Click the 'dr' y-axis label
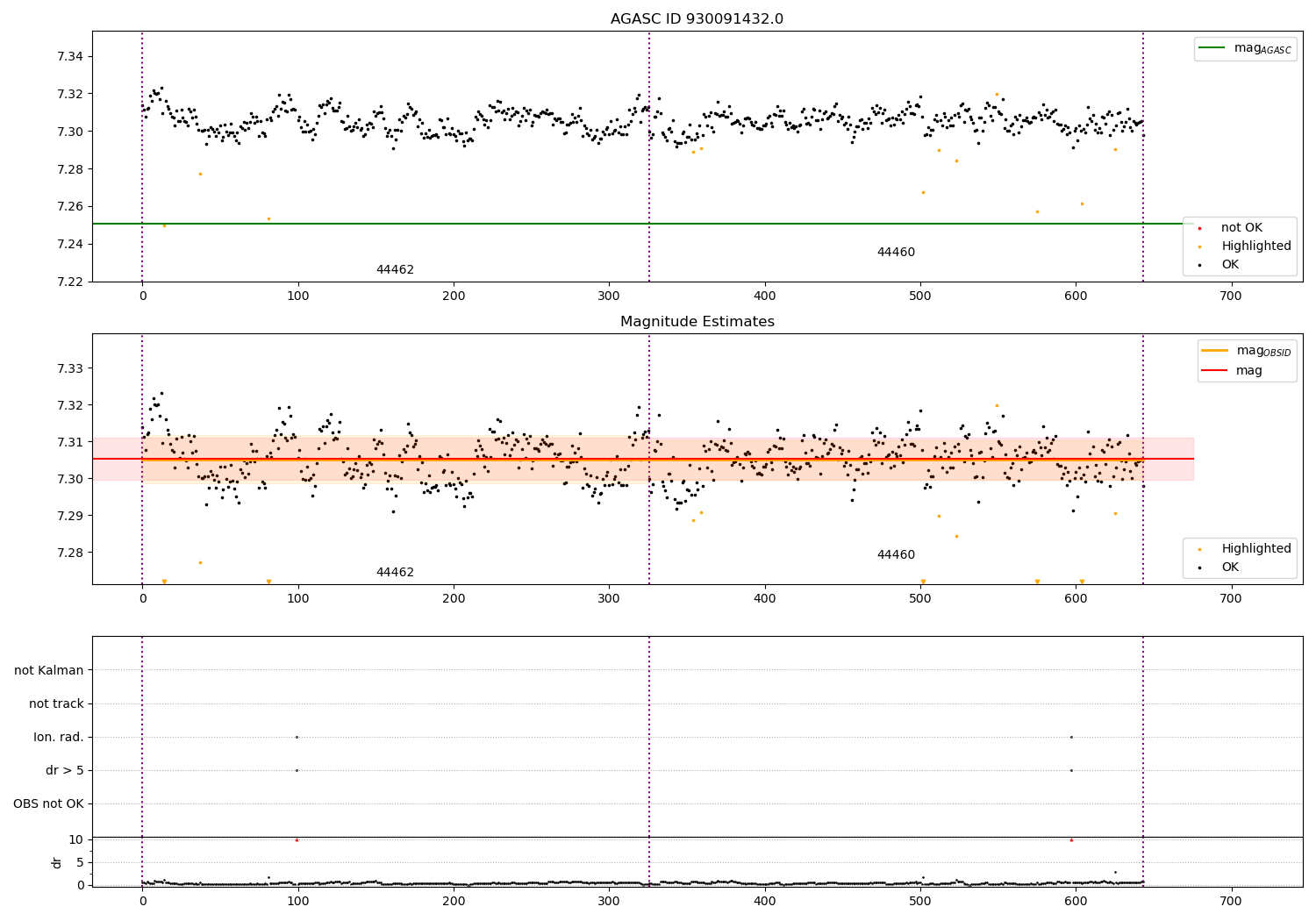The width and height of the screenshot is (1316, 921). click(x=57, y=862)
